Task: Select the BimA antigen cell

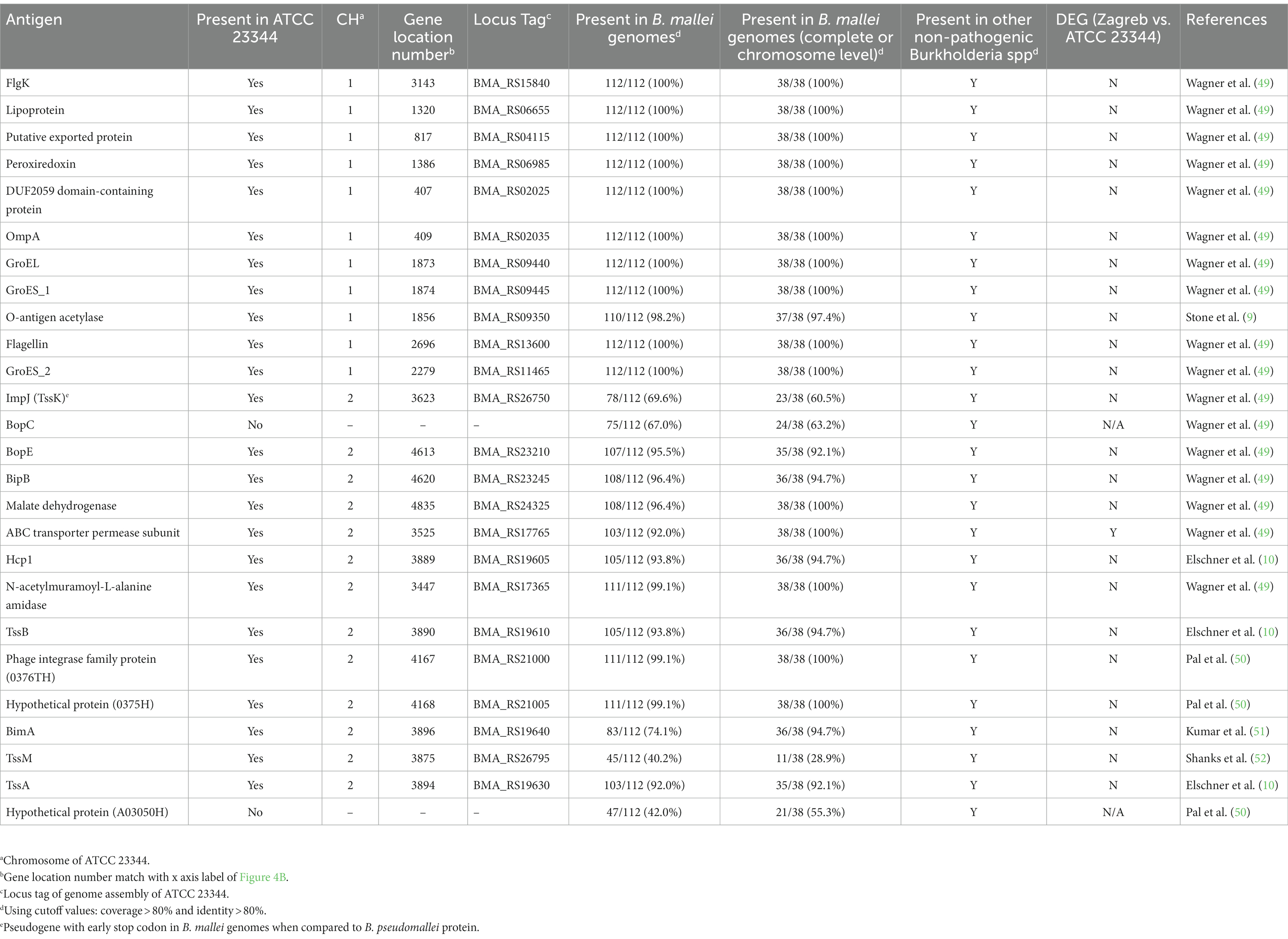Action: point(94,731)
